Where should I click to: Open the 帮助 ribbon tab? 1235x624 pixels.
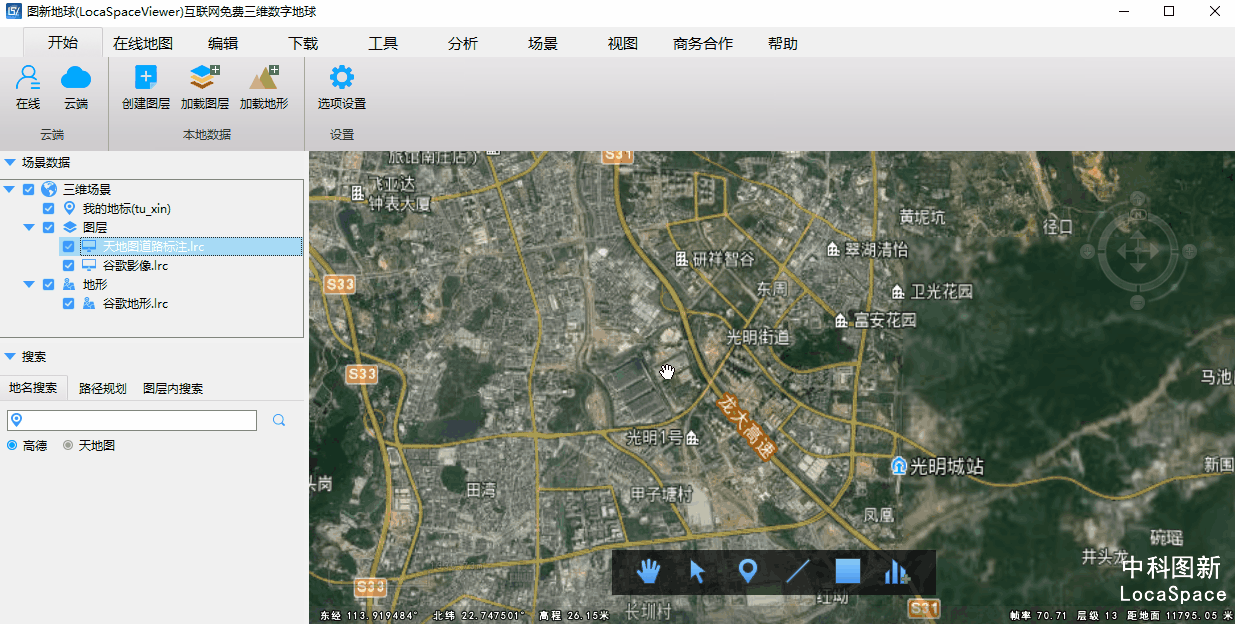[783, 44]
